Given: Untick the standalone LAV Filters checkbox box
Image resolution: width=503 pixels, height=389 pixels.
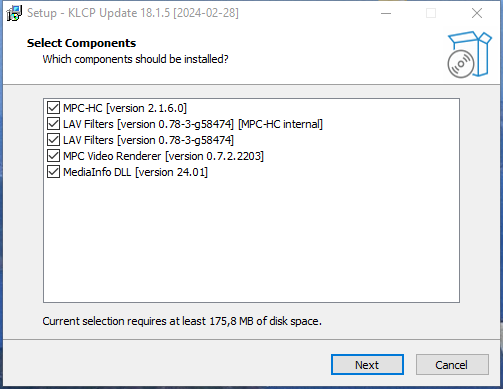Looking at the screenshot, I should (53, 140).
